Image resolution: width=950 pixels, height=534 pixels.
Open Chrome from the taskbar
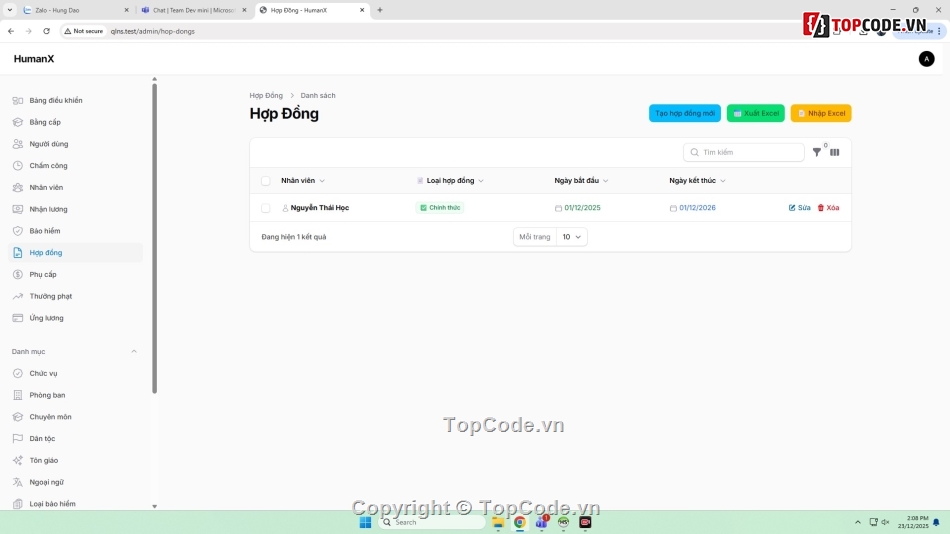click(520, 522)
